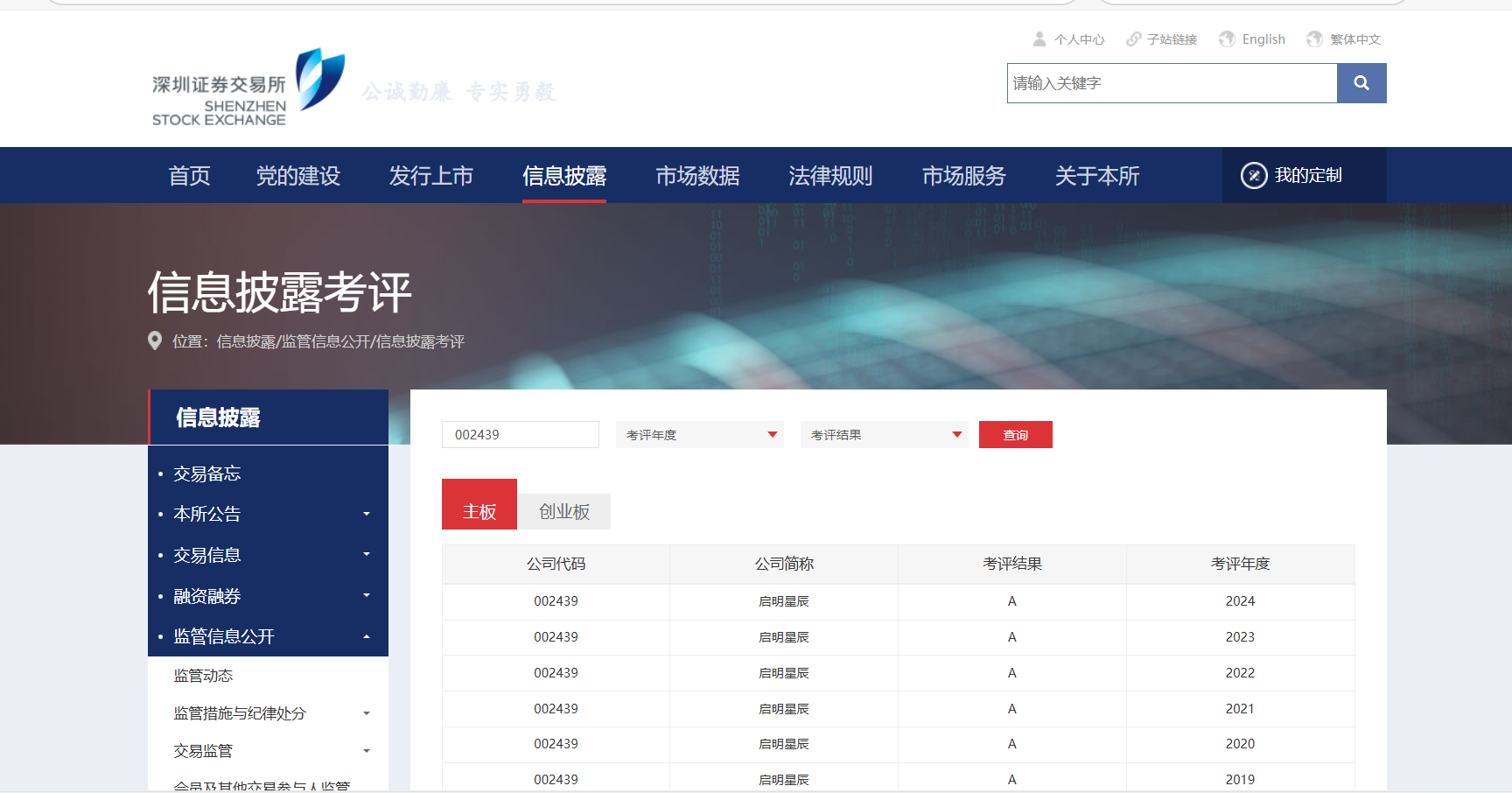Click the 子站链接 chain link icon

click(1133, 39)
